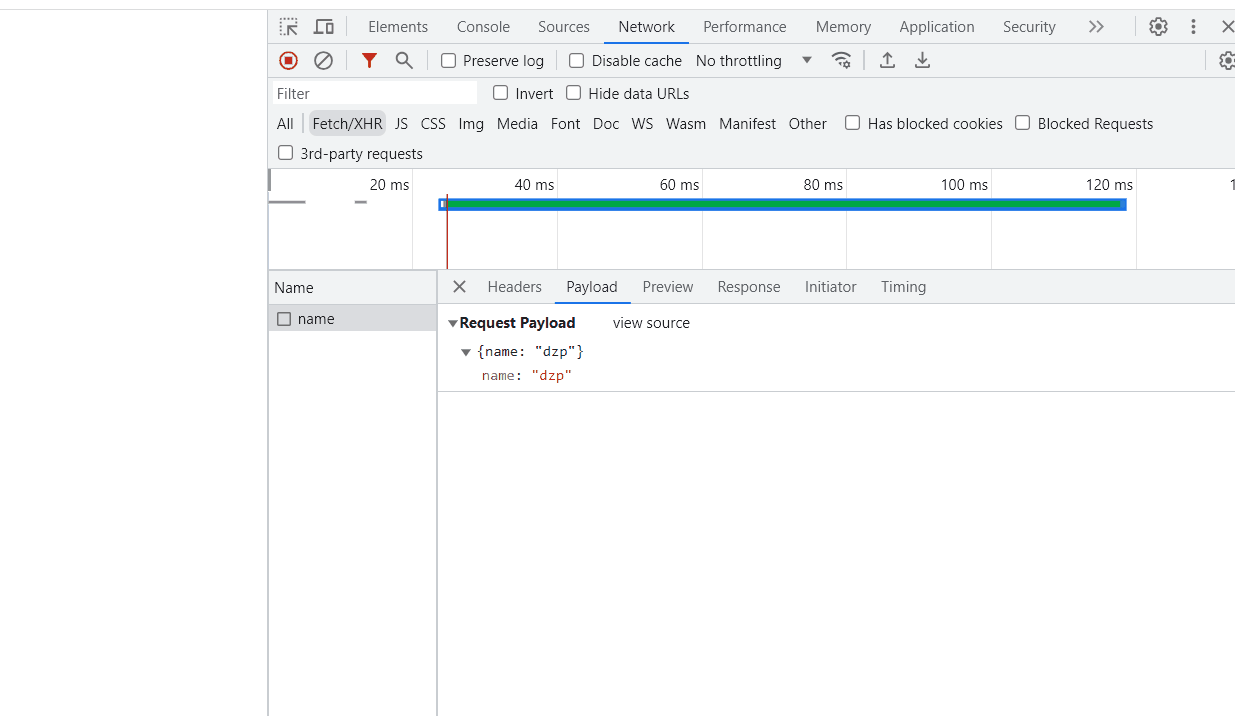Open the Timing detail tab

904,287
